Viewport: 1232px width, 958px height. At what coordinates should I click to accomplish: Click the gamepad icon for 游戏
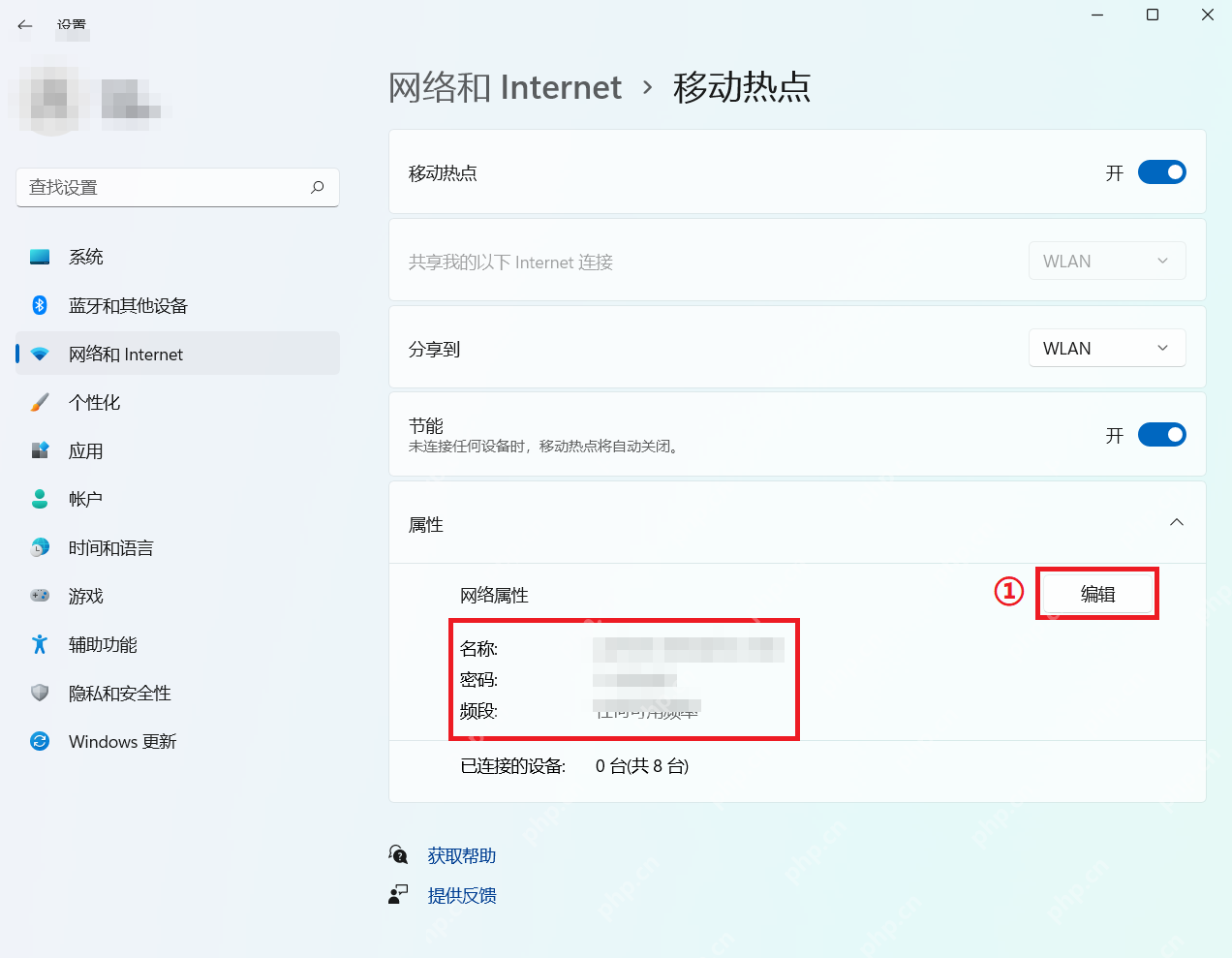point(40,596)
